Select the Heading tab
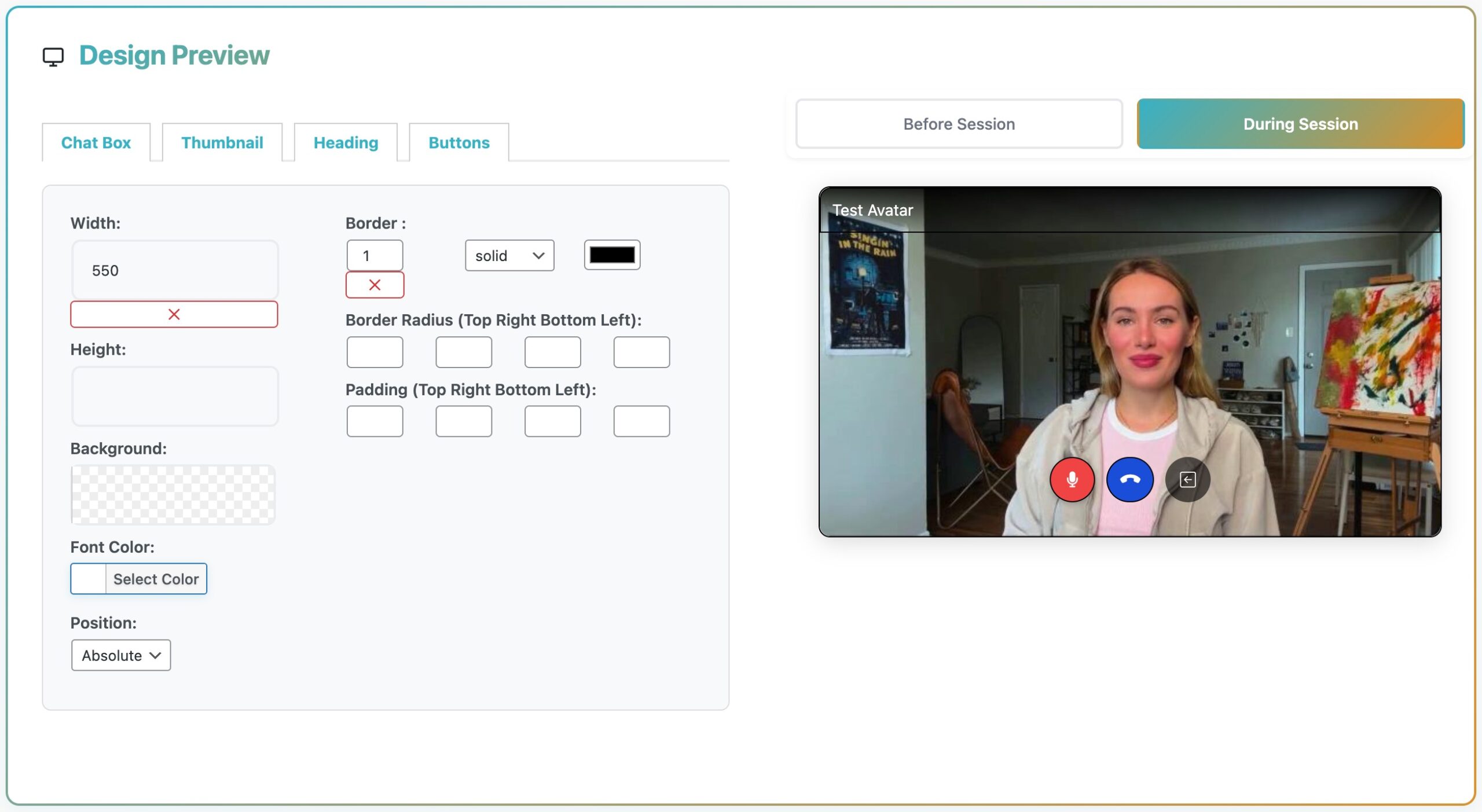 tap(346, 142)
